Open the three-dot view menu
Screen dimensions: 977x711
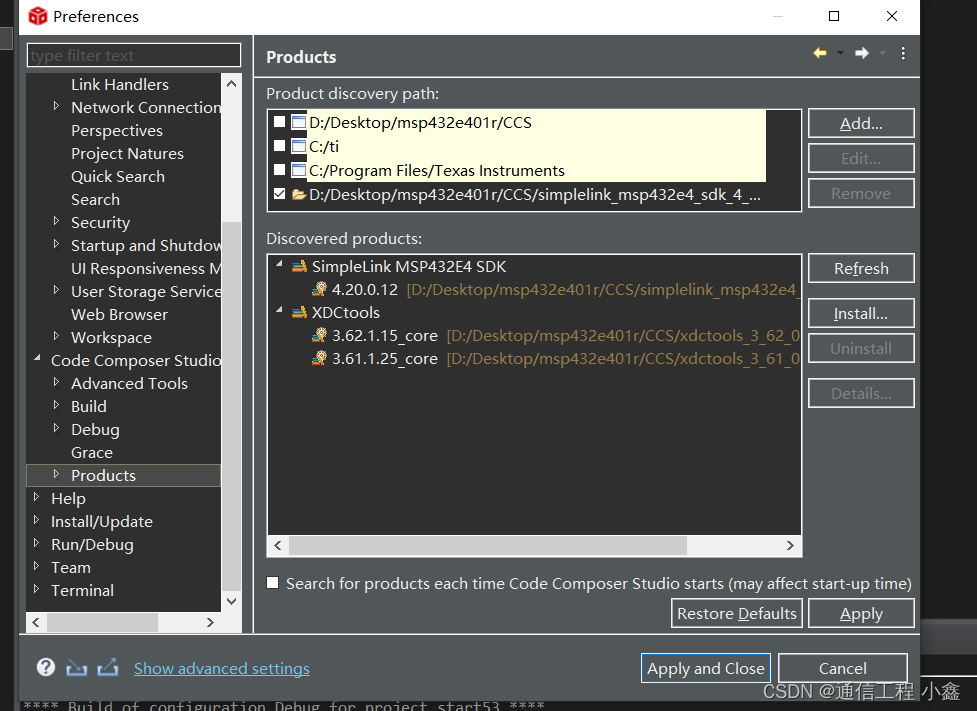903,56
